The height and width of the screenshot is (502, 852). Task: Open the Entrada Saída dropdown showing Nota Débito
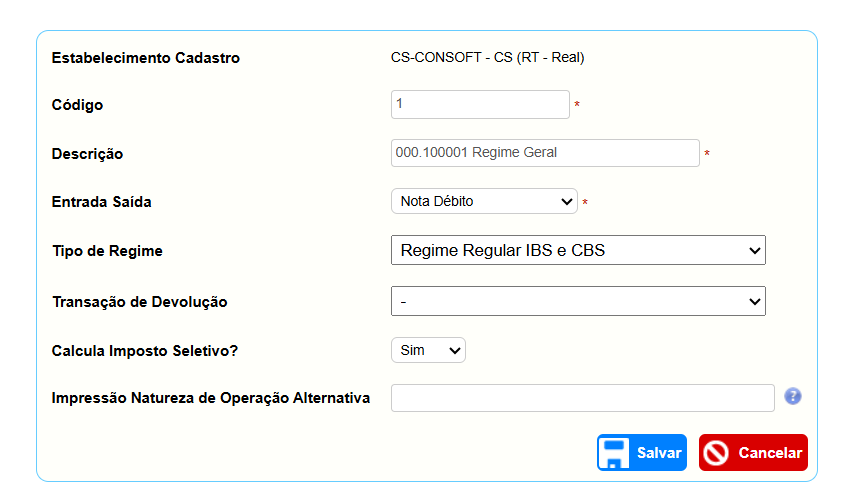tap(484, 202)
